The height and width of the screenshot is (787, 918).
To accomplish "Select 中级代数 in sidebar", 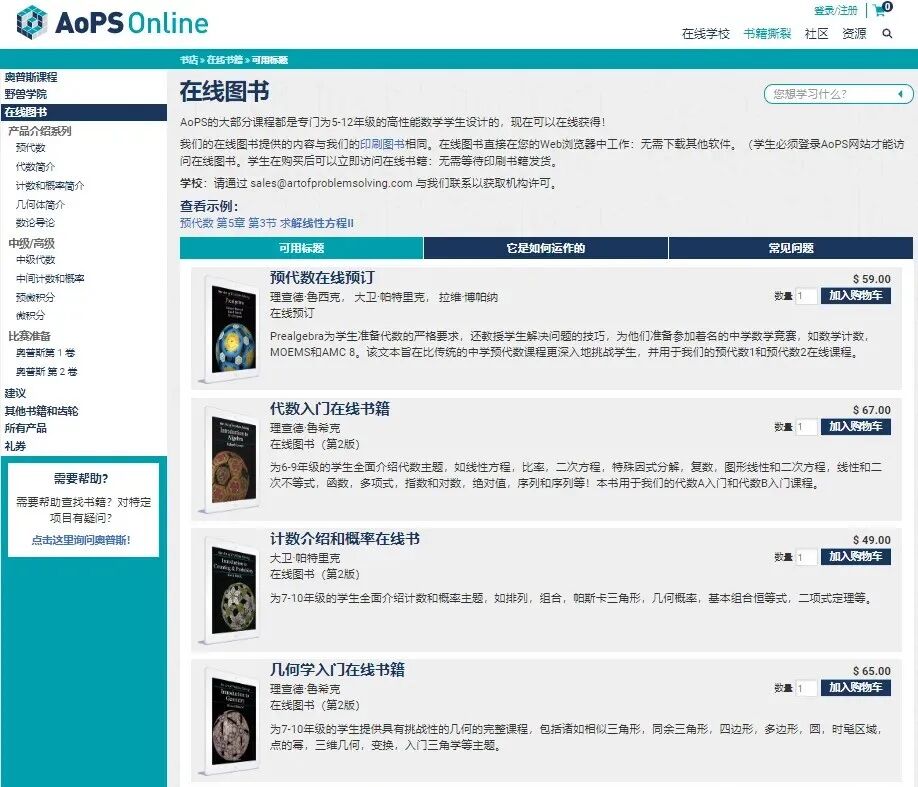I will click(x=35, y=259).
